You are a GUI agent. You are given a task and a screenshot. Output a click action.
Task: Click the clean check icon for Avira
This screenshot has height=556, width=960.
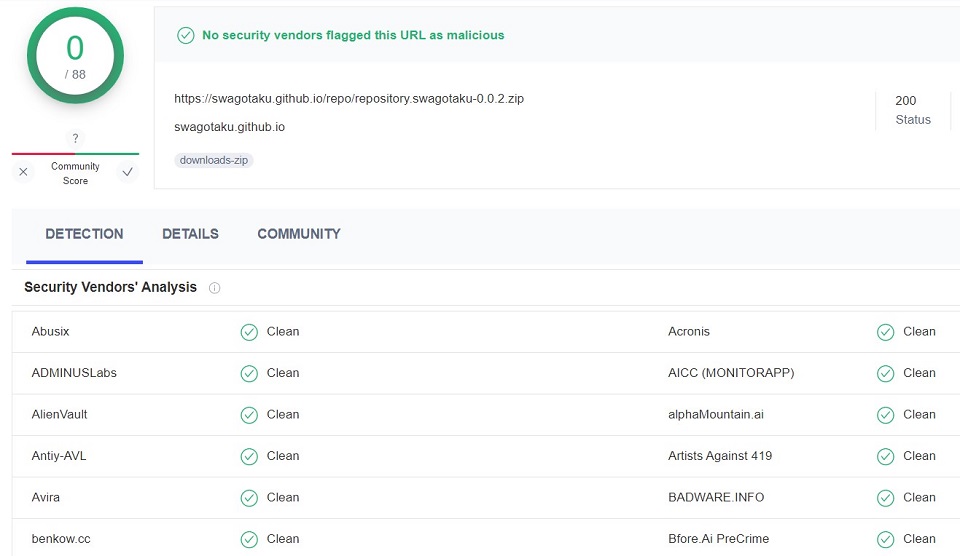pyautogui.click(x=249, y=498)
